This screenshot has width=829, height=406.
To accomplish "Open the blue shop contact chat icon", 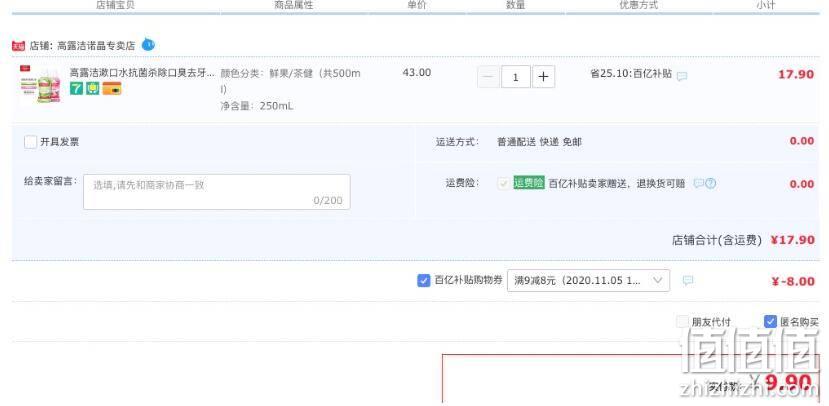I will coord(148,45).
